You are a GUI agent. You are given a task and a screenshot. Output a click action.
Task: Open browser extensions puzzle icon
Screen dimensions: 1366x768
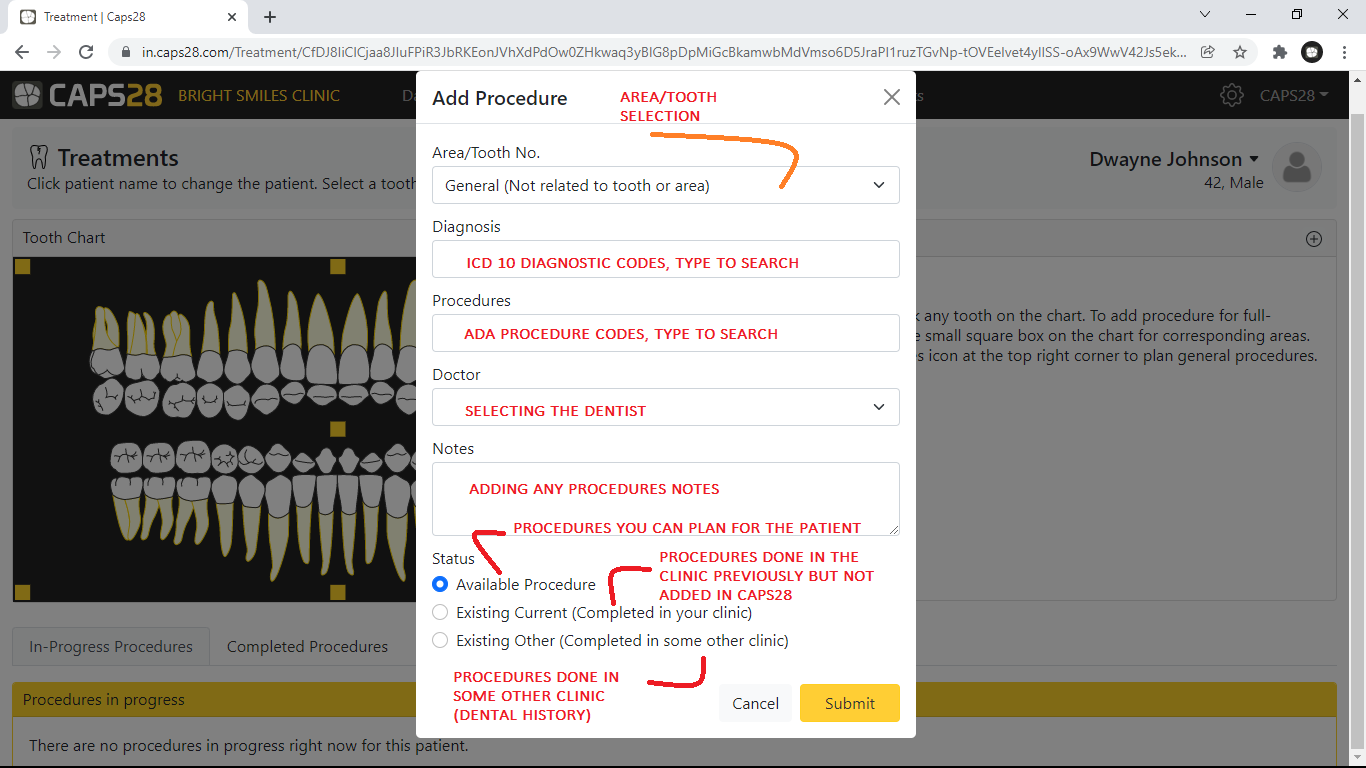click(x=1279, y=52)
